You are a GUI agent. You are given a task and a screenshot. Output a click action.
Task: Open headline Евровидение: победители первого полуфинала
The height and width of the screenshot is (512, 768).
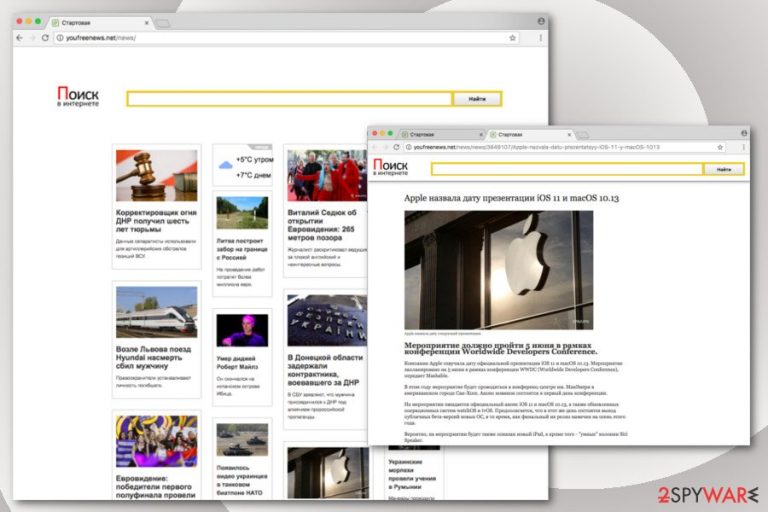[x=155, y=487]
